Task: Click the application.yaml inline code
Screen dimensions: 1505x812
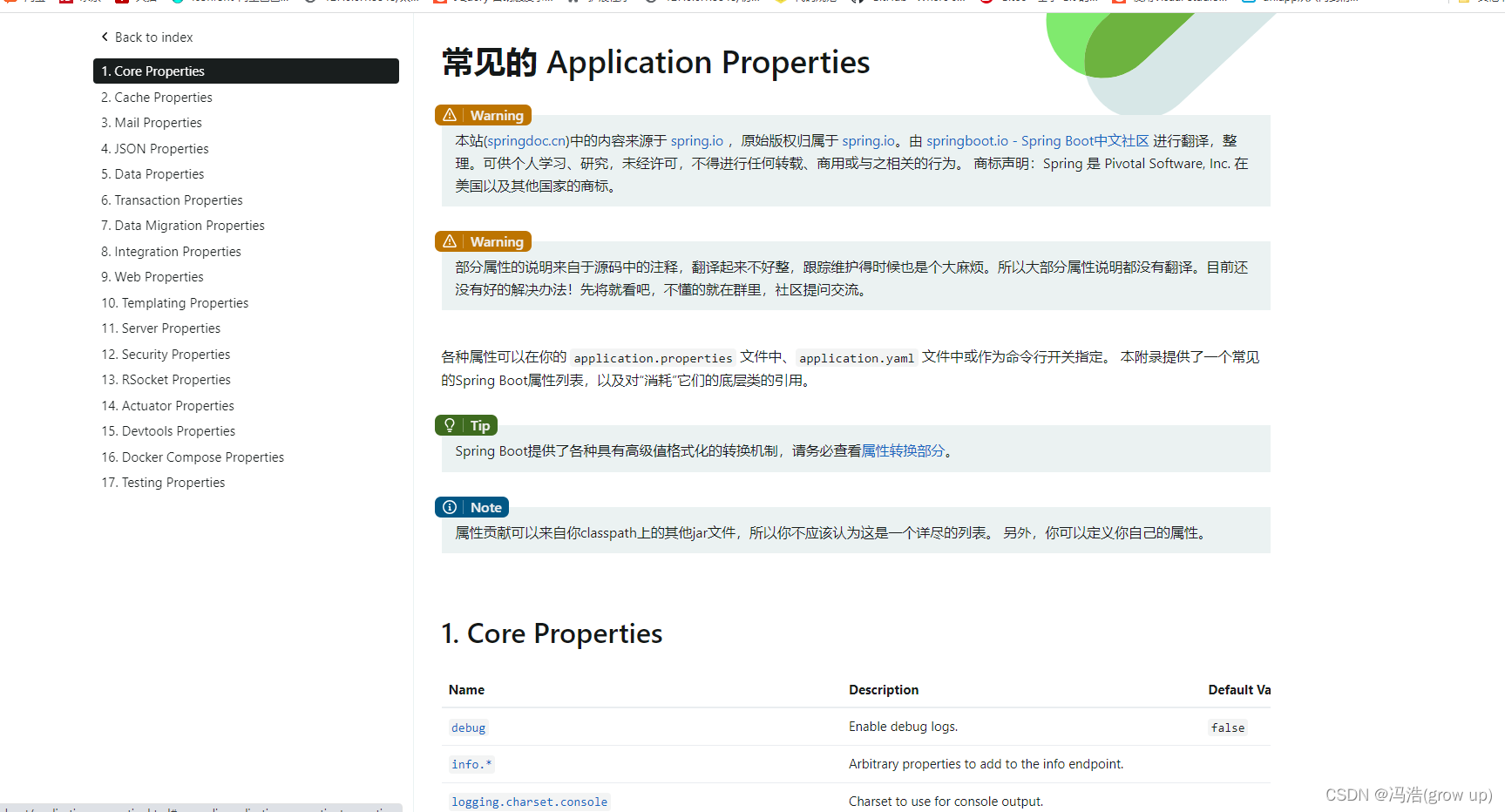Action: [857, 358]
